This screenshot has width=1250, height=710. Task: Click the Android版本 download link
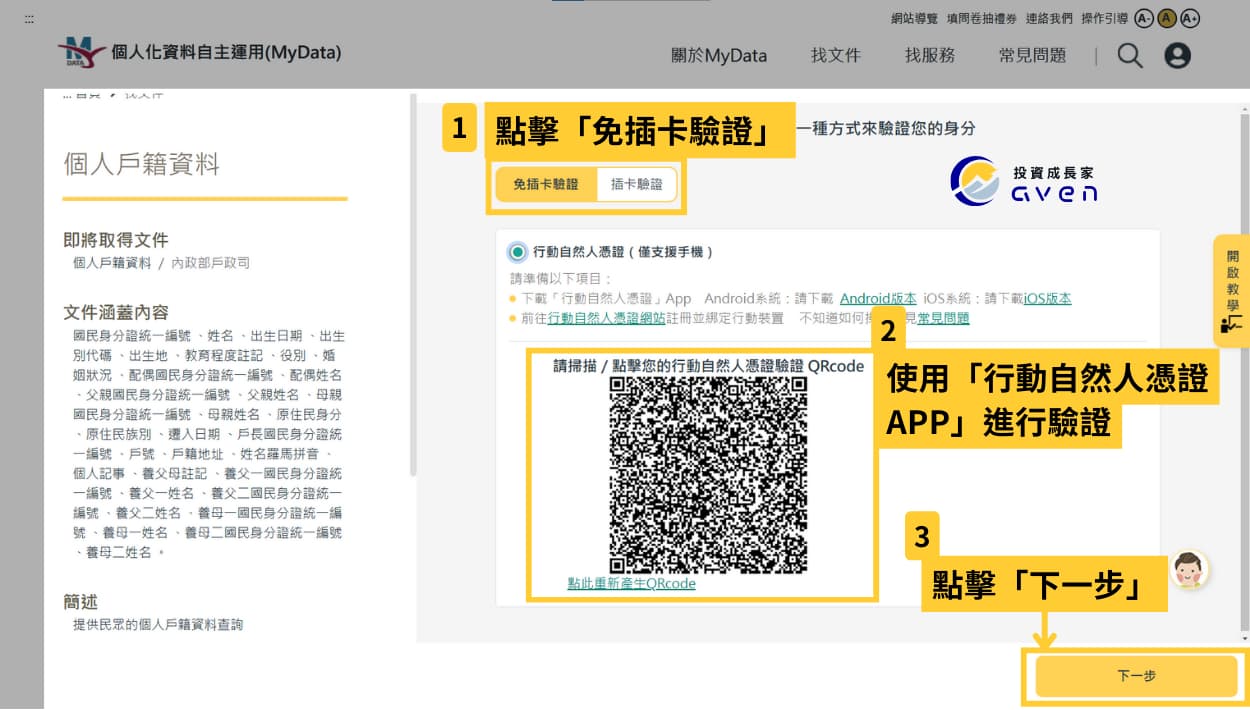(878, 298)
